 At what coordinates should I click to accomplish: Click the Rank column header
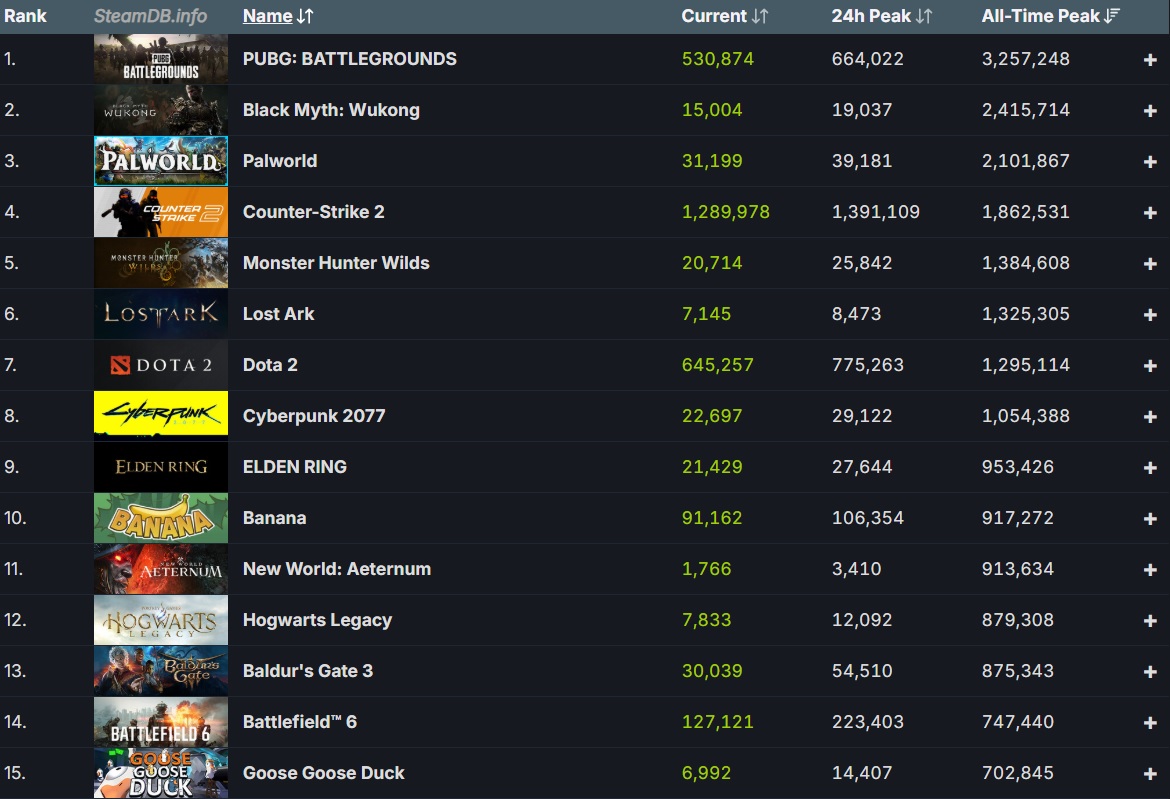pyautogui.click(x=25, y=16)
